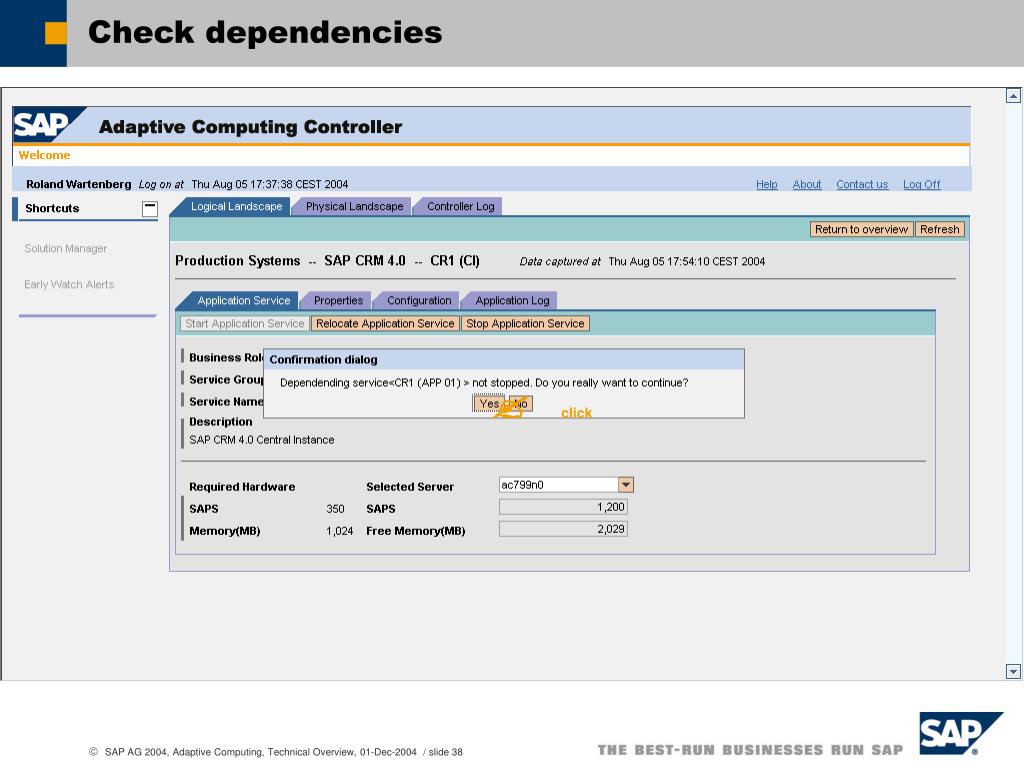Open Solution Manager shortcut
This screenshot has width=1024, height=768.
pos(65,248)
